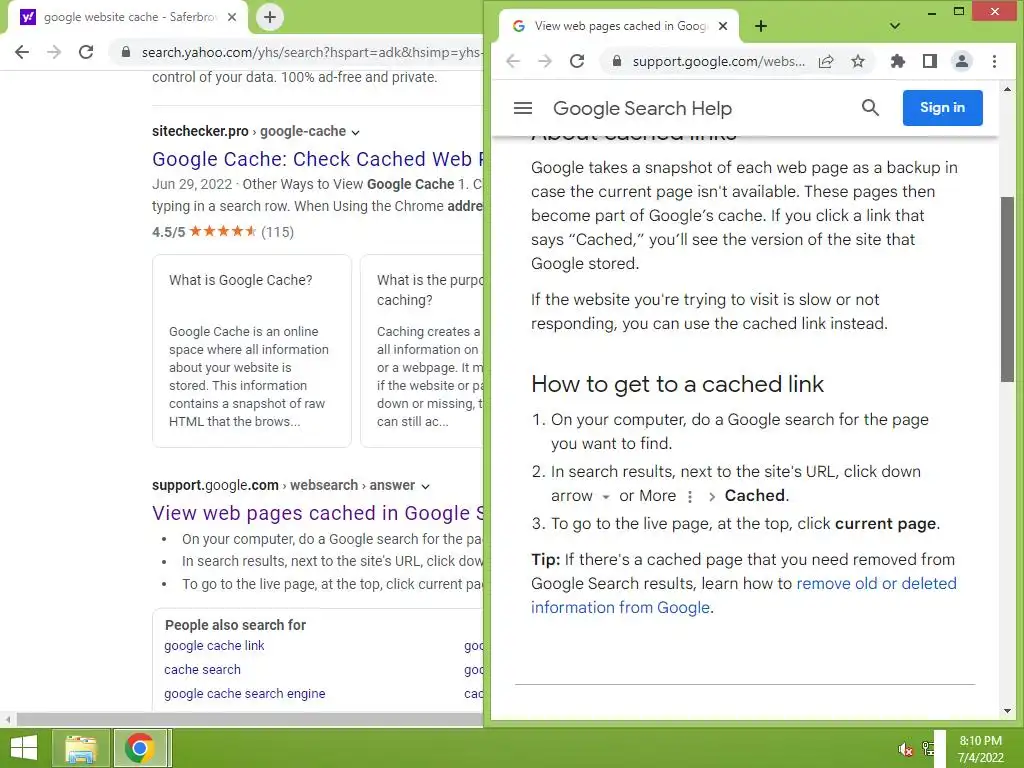
Task: Click the share page icon in the address bar
Action: 826,61
